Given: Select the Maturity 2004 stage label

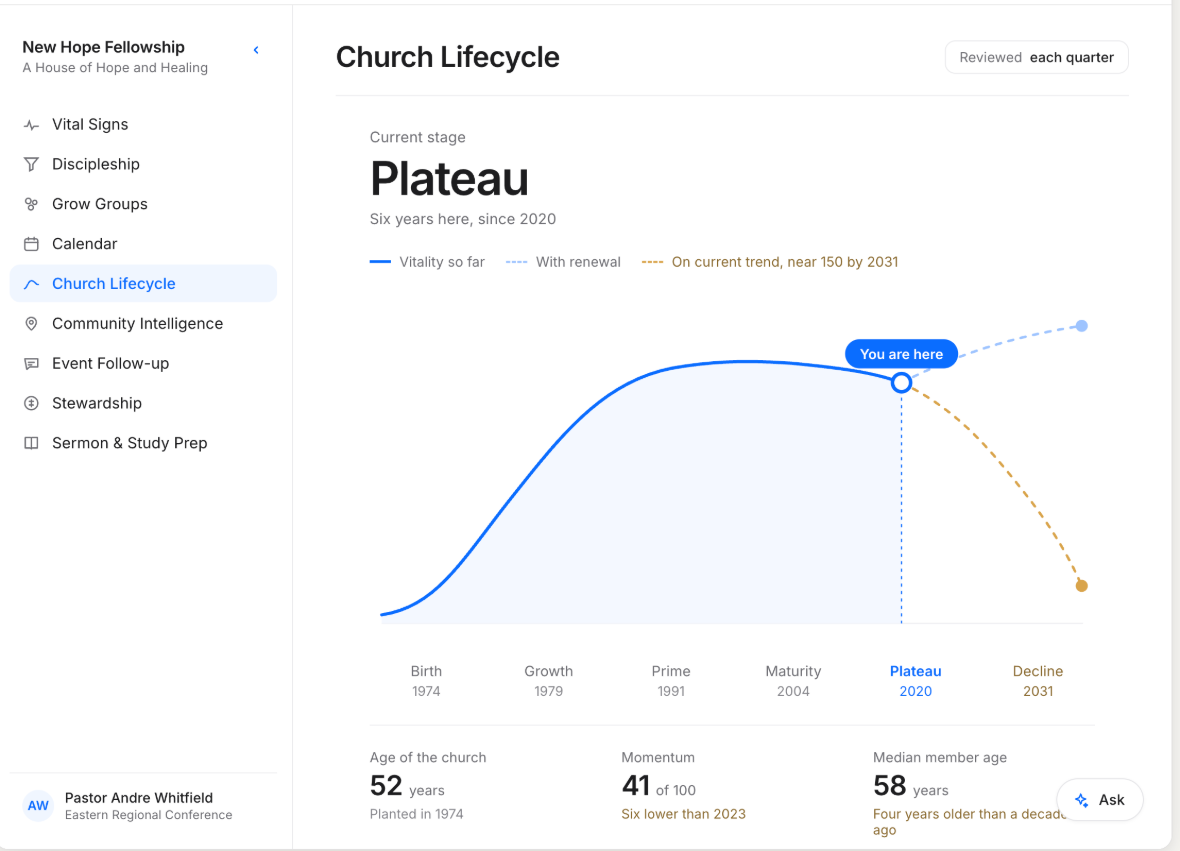Looking at the screenshot, I should point(793,681).
